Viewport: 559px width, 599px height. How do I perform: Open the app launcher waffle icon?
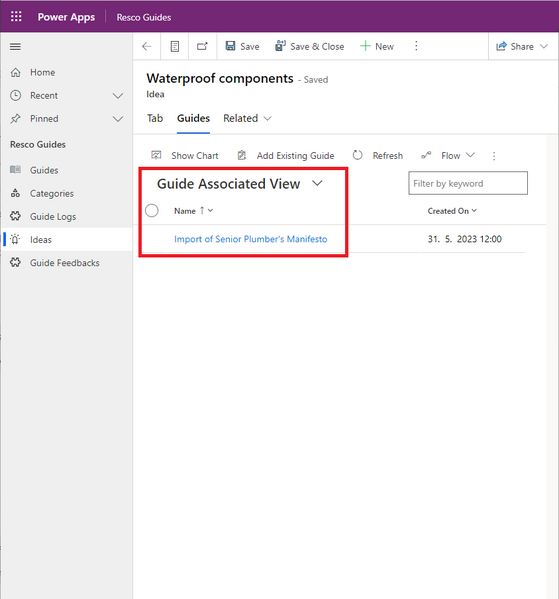pos(16,17)
